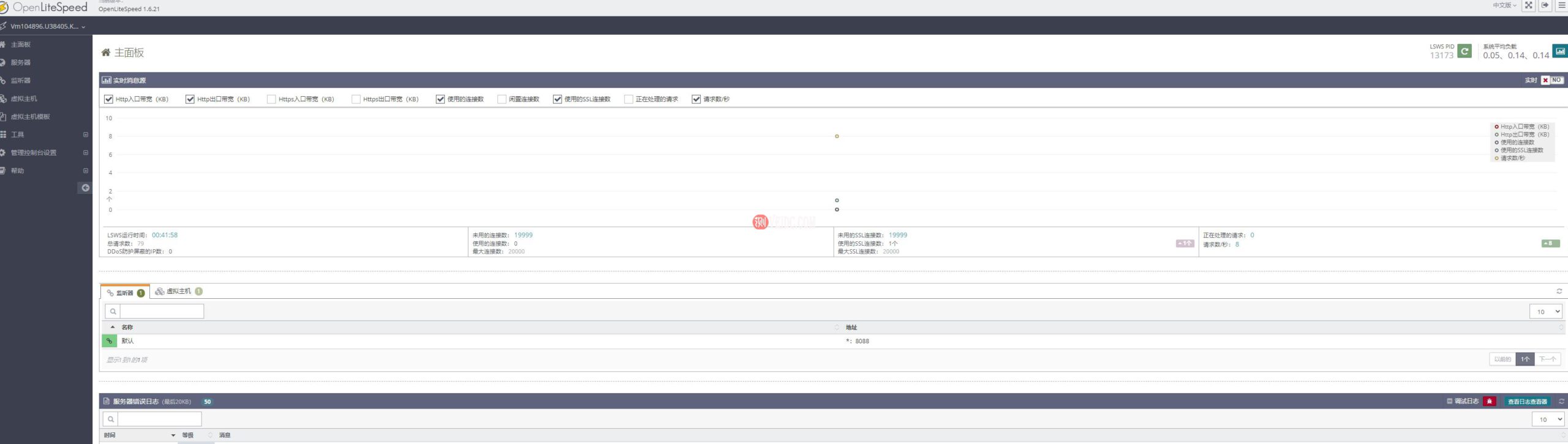Click the search icon in the error log

pos(110,419)
